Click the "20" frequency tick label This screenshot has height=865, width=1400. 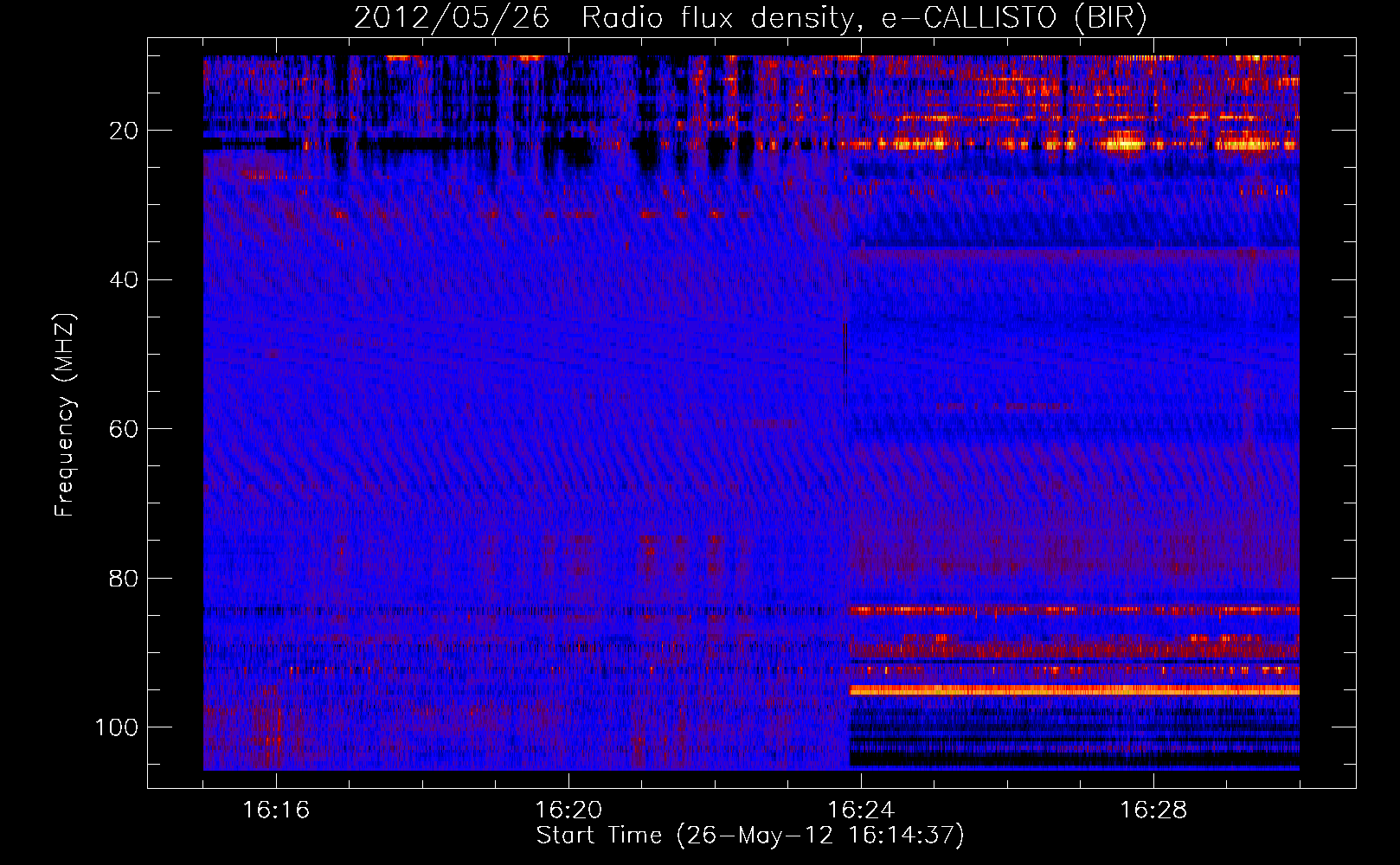click(x=125, y=131)
